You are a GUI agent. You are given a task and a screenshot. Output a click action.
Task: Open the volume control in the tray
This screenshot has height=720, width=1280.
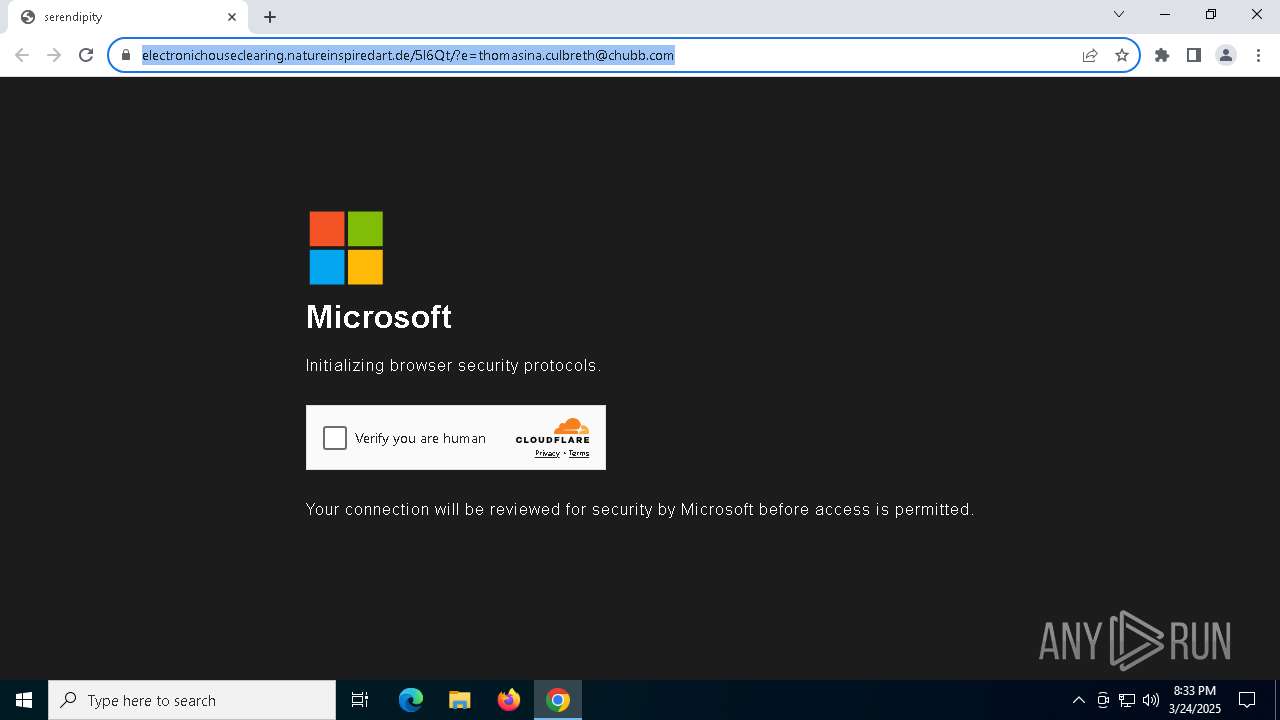[x=1151, y=700]
